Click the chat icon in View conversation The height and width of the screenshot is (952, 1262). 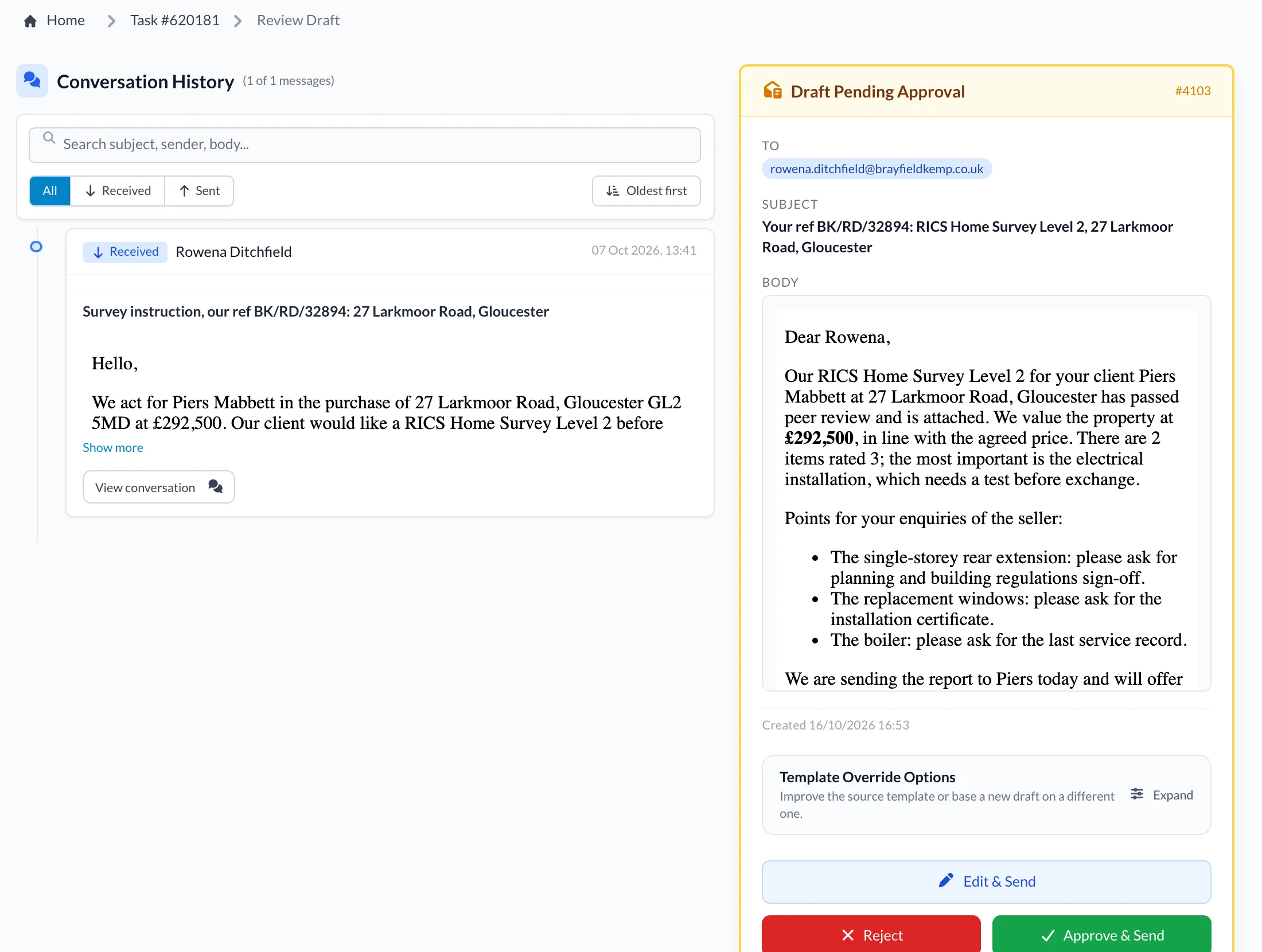click(216, 486)
